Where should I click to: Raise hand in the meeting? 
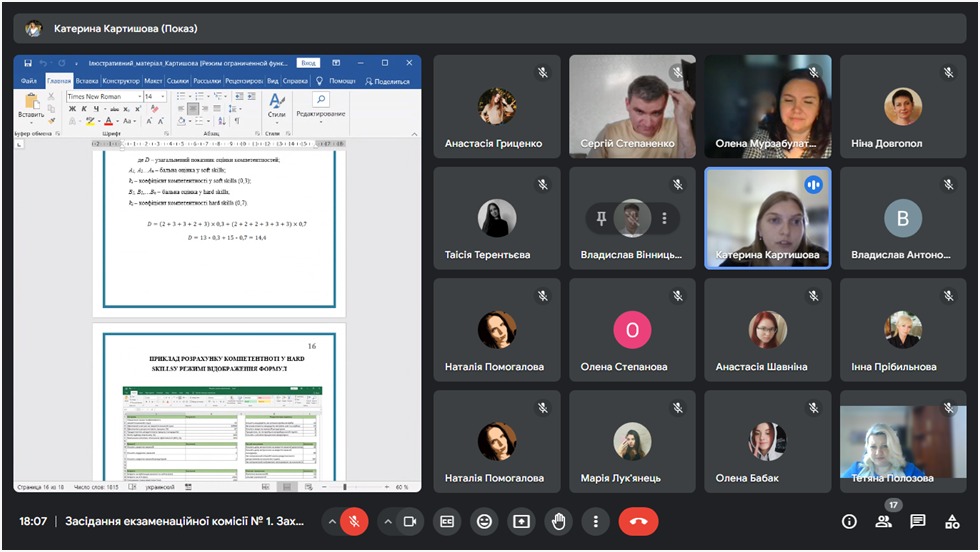tap(558, 521)
